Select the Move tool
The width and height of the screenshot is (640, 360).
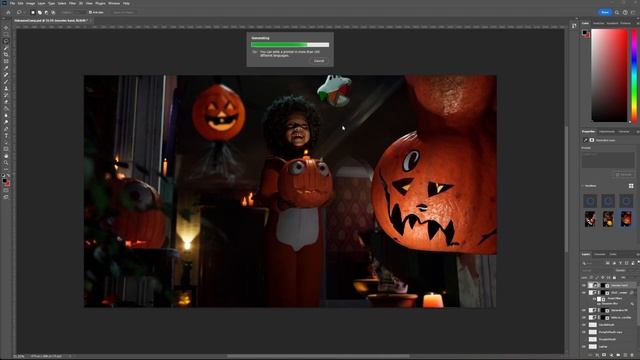(x=6, y=28)
